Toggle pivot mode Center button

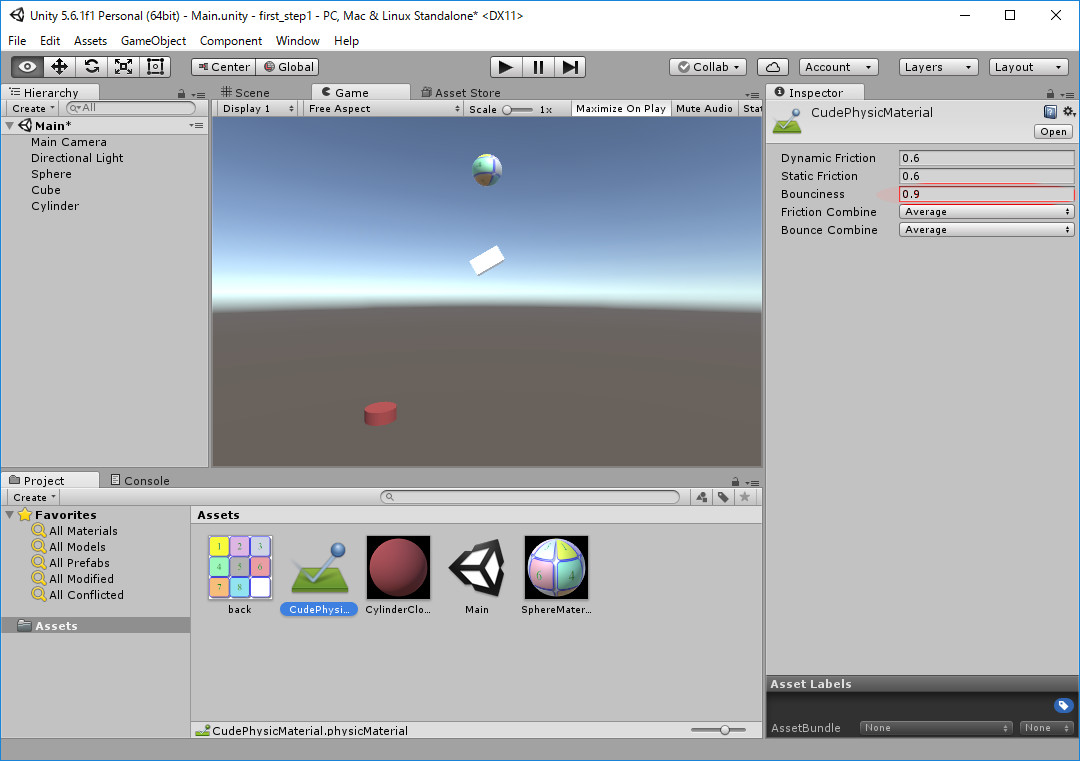223,67
